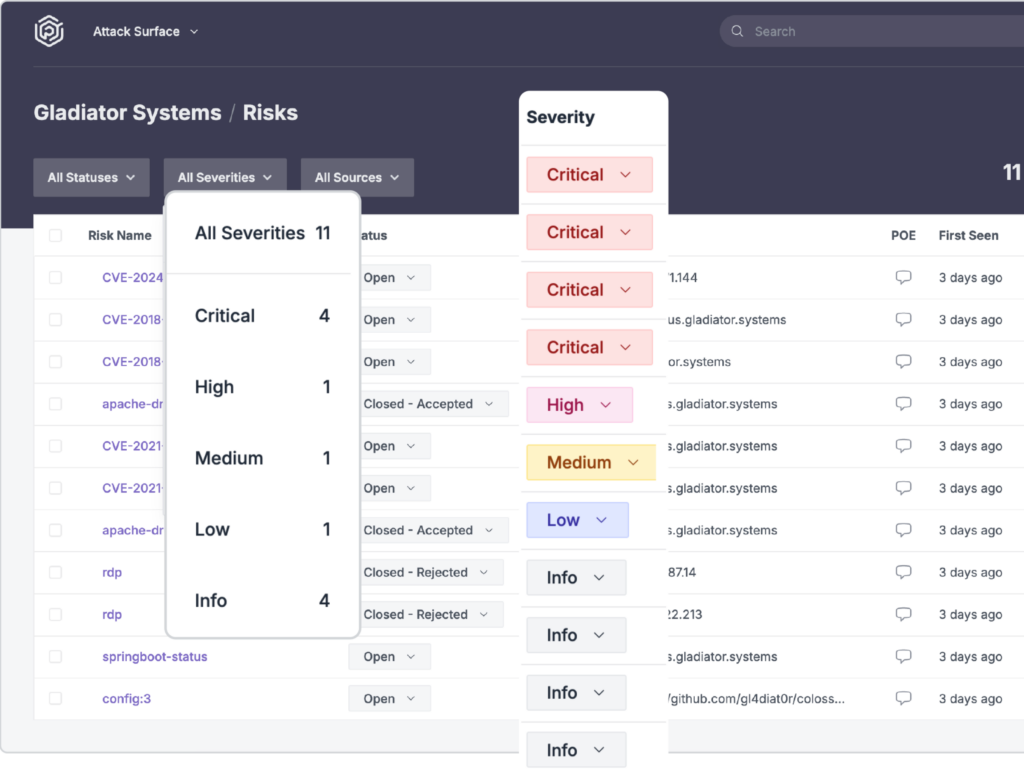The width and height of the screenshot is (1024, 780).
Task: Open the Closed - Rejected dropdown in the 87.14 row
Action: [x=432, y=572]
